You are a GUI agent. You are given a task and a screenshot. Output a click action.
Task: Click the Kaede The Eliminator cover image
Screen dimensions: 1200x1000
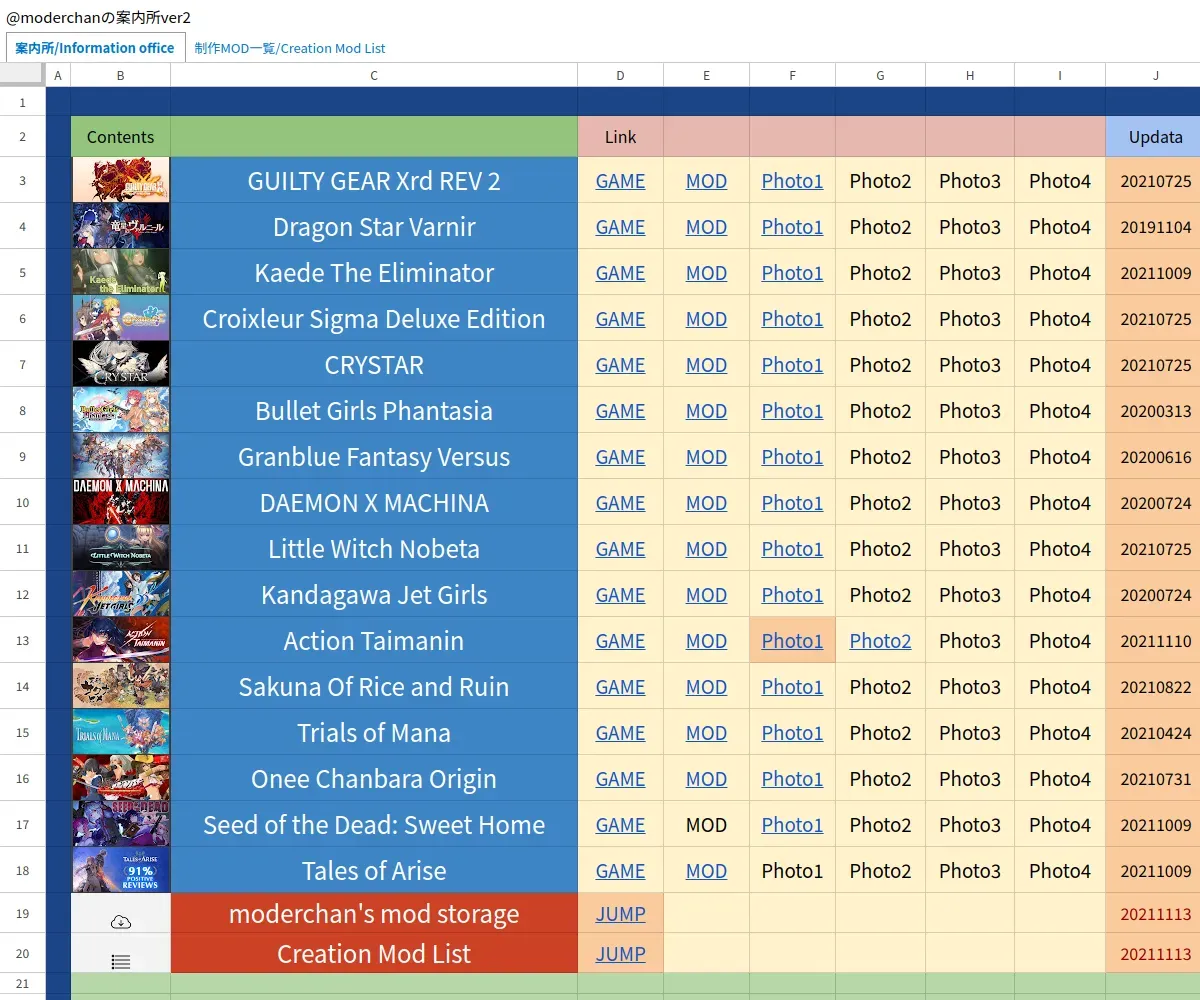click(121, 272)
